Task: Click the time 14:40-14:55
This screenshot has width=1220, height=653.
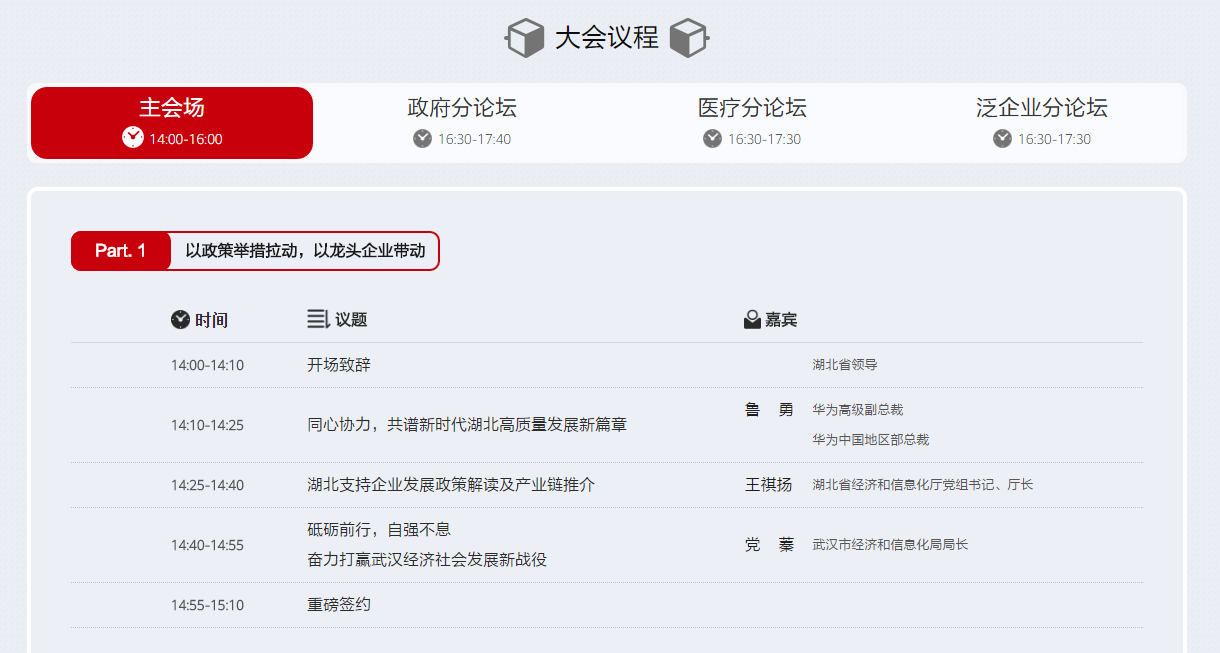Action: [207, 545]
